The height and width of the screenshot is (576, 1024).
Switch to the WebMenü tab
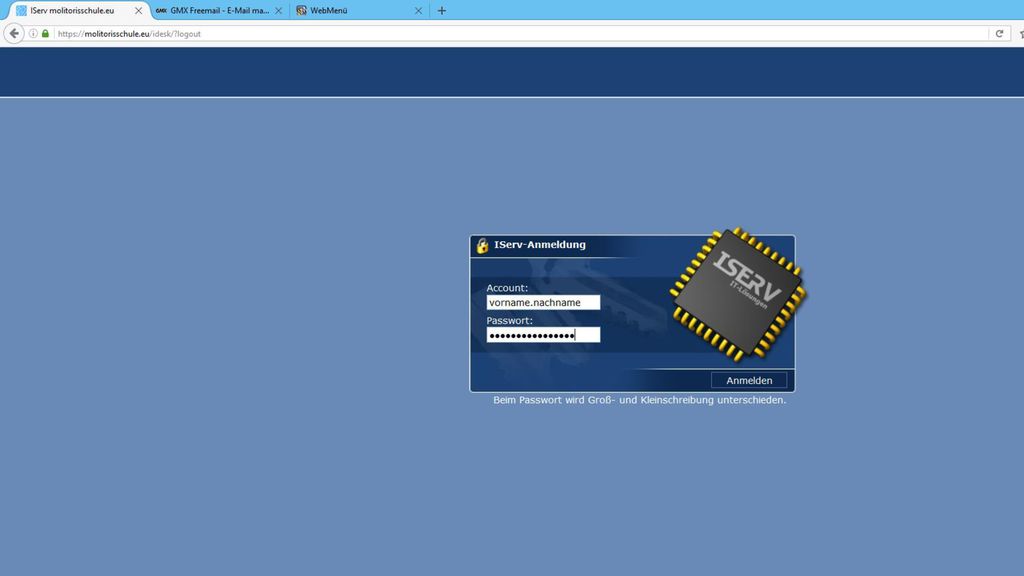(359, 10)
